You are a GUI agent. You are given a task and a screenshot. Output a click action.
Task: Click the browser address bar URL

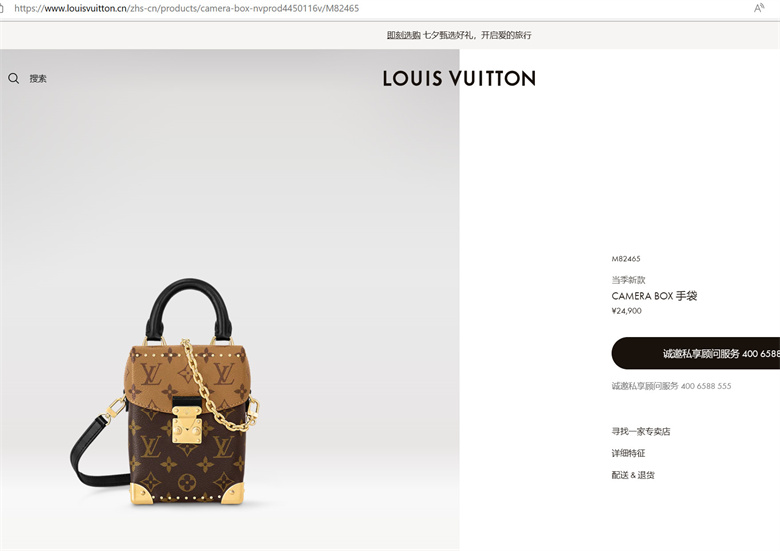(187, 8)
